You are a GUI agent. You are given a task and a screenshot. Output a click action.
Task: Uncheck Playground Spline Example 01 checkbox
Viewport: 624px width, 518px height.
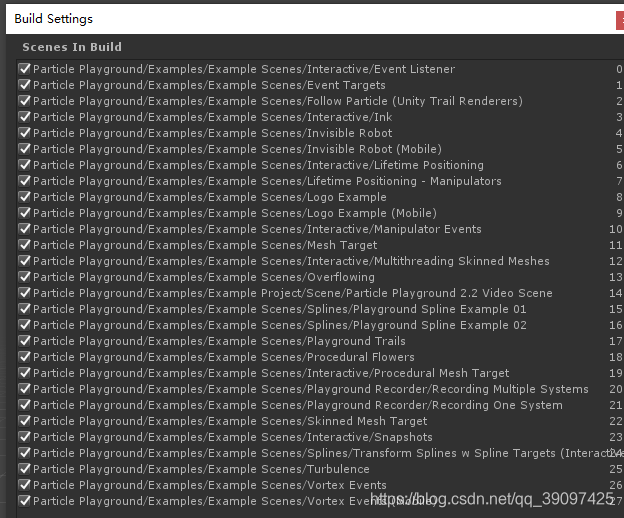[25, 309]
